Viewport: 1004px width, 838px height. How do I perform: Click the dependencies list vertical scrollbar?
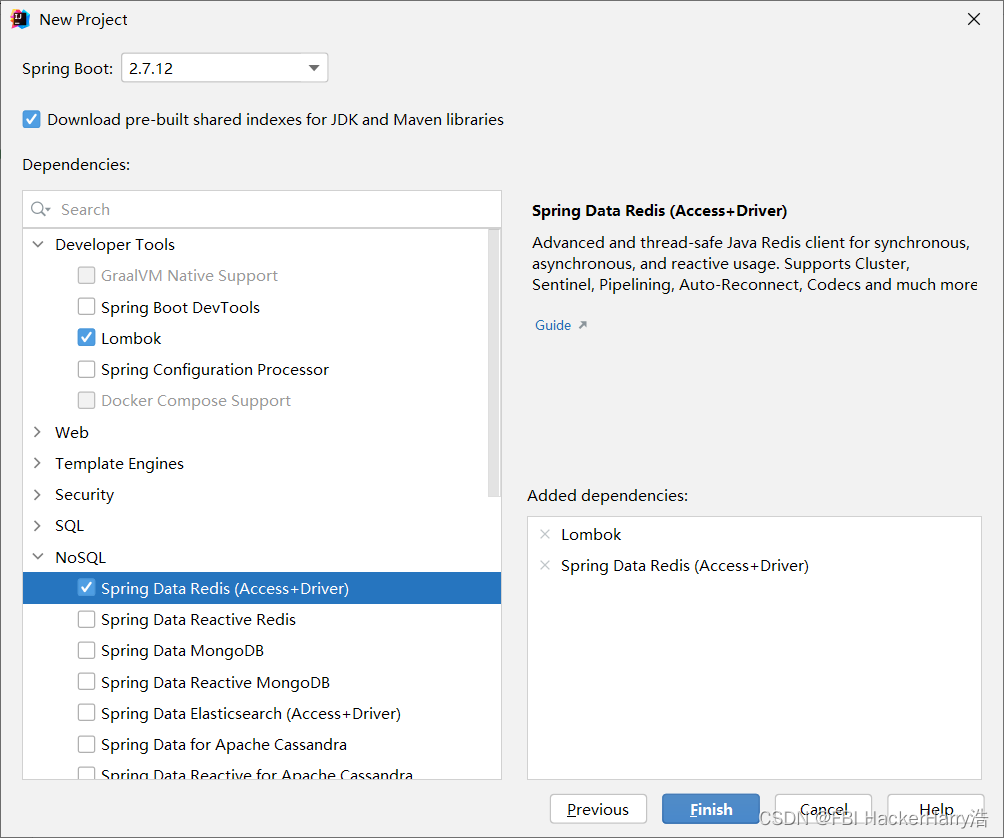coord(494,362)
